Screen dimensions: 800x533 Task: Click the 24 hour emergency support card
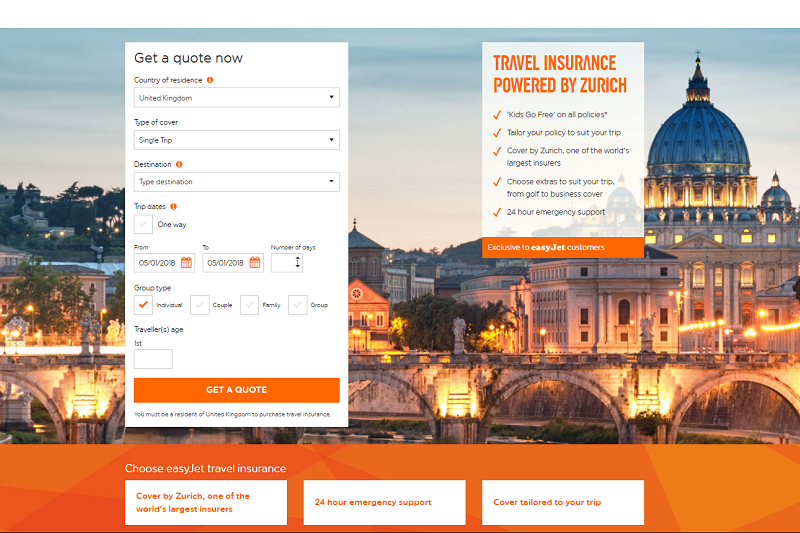click(x=385, y=502)
